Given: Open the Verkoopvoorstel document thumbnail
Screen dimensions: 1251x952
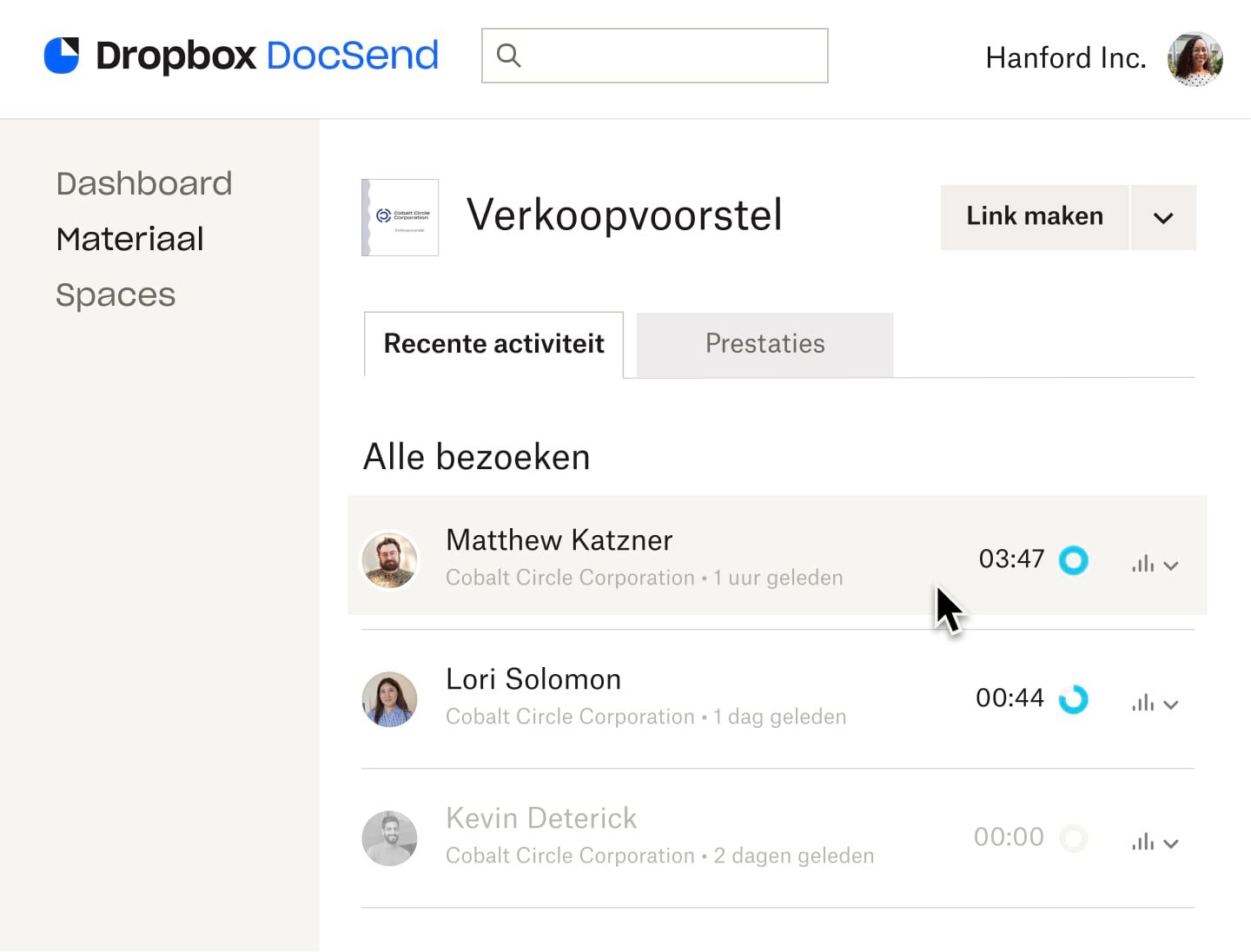Looking at the screenshot, I should 400,217.
